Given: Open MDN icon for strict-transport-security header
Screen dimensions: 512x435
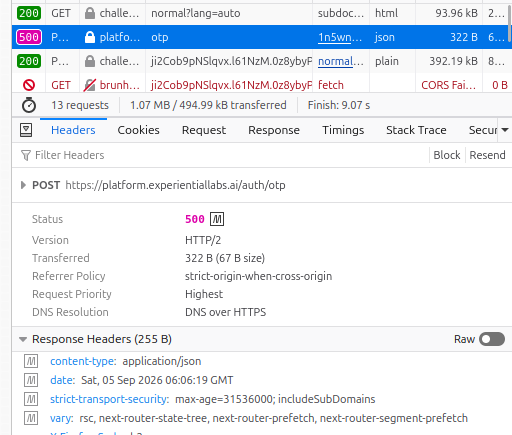Looking at the screenshot, I should tap(31, 399).
